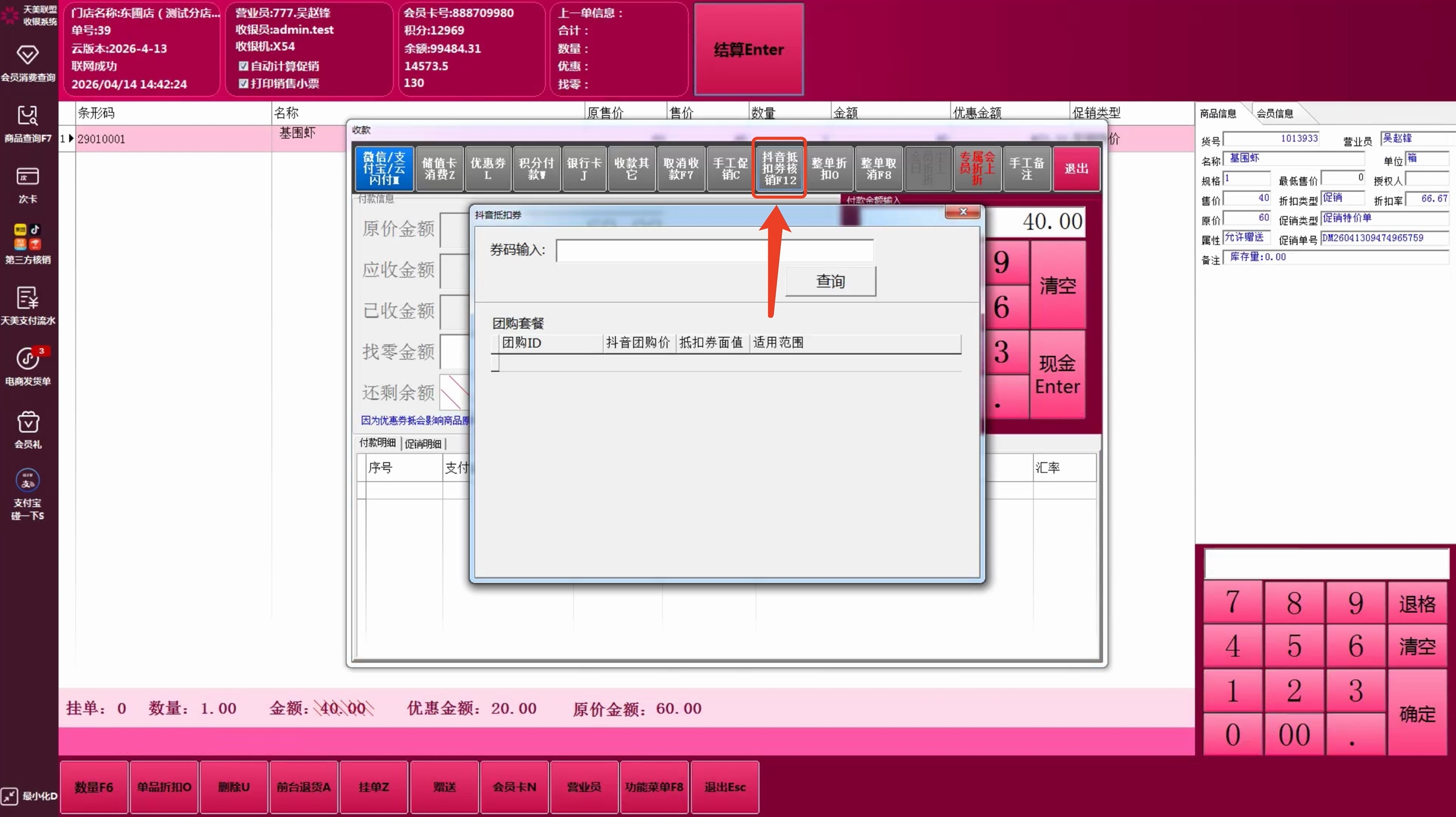Select 储值卡消费Z payment method
The image size is (1456, 817).
coord(439,168)
